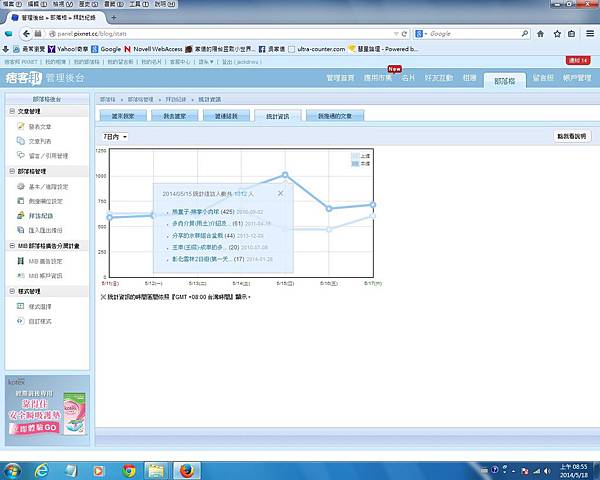Click the Pixnet logo in the header
The height and width of the screenshot is (480, 600).
pos(23,78)
